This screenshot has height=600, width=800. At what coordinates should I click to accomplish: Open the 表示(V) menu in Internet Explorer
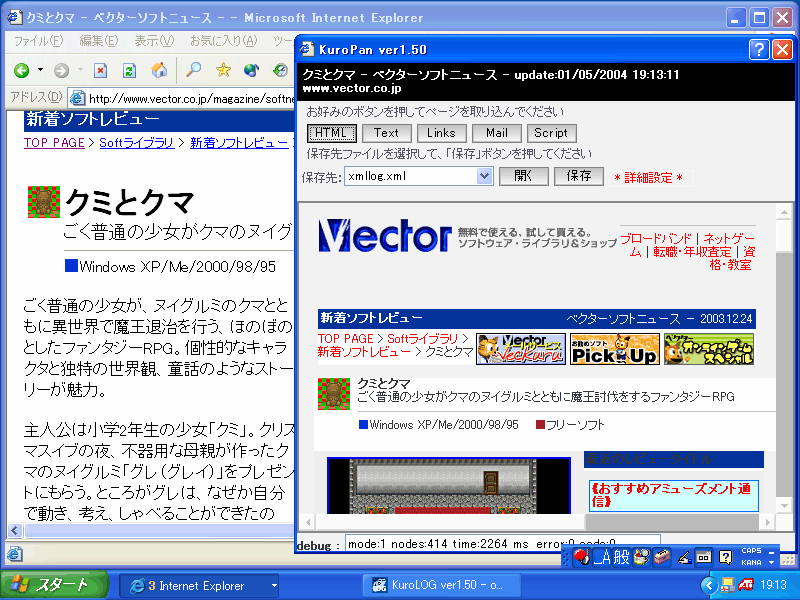point(154,41)
